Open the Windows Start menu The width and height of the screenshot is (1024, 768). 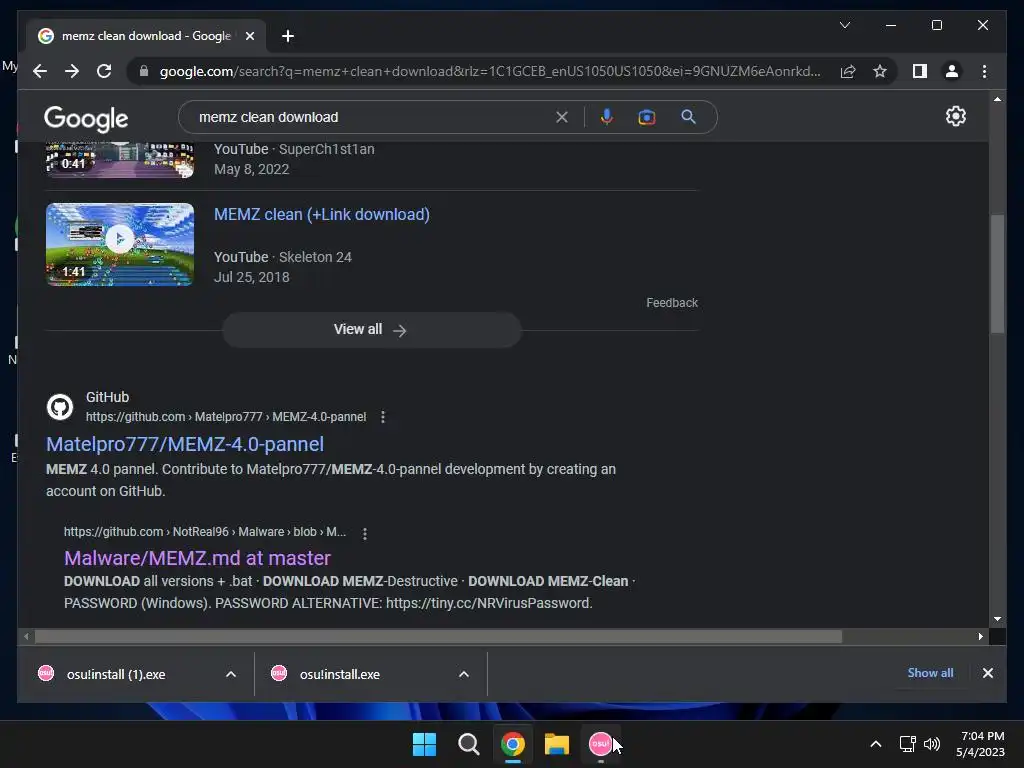[x=424, y=744]
